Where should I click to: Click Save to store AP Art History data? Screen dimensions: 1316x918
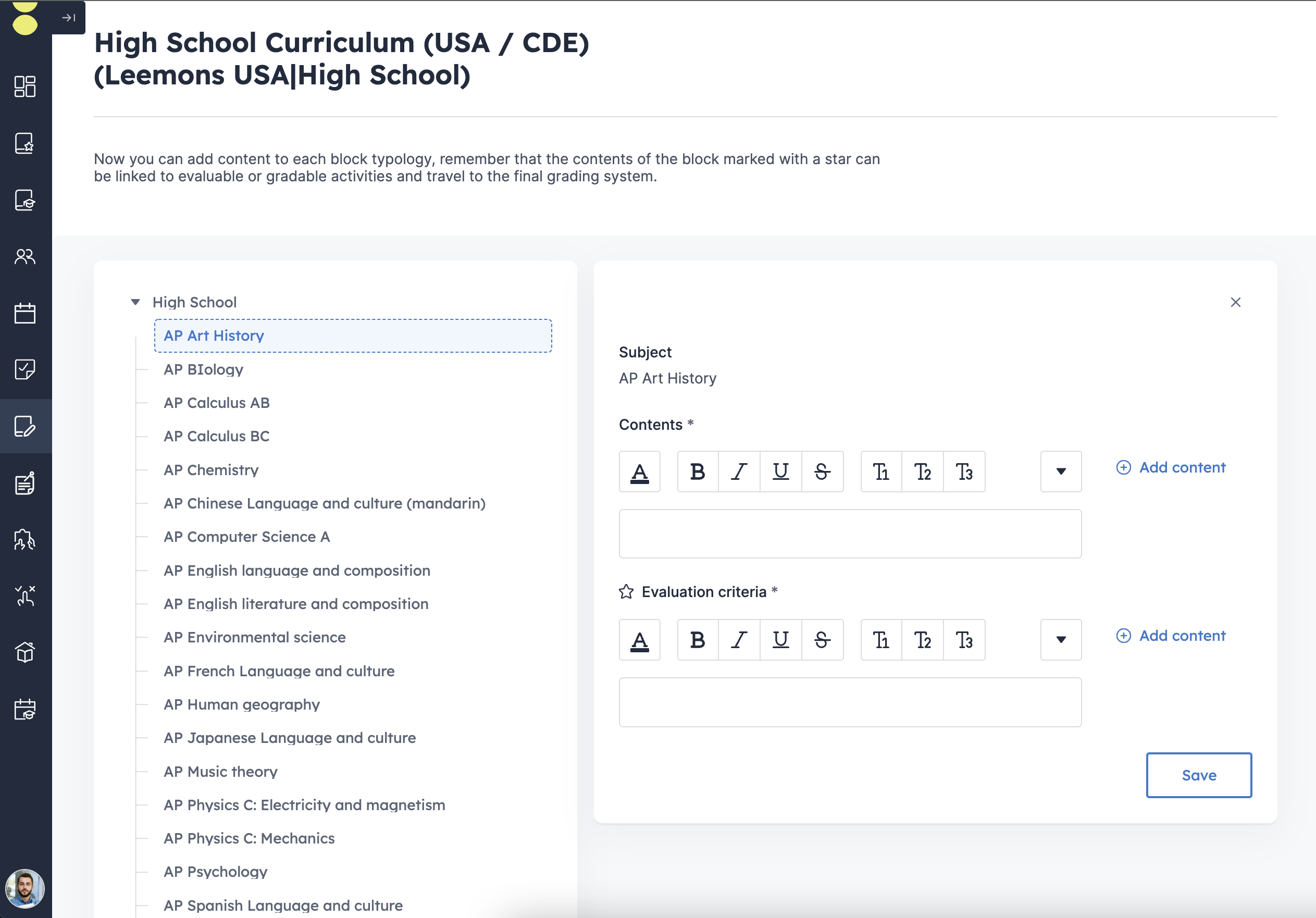[1199, 775]
